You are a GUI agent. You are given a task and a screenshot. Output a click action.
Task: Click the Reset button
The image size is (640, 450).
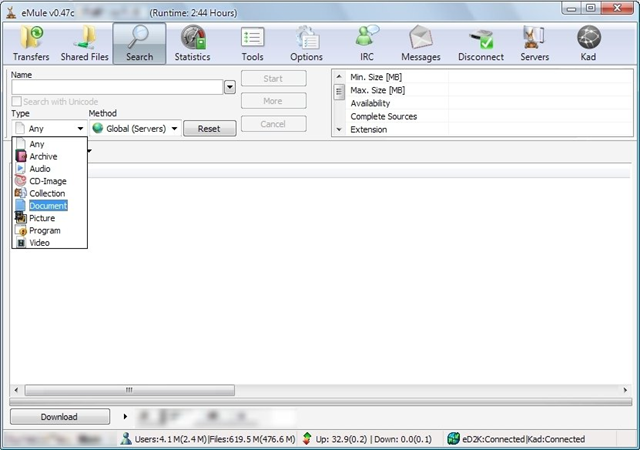click(x=209, y=129)
